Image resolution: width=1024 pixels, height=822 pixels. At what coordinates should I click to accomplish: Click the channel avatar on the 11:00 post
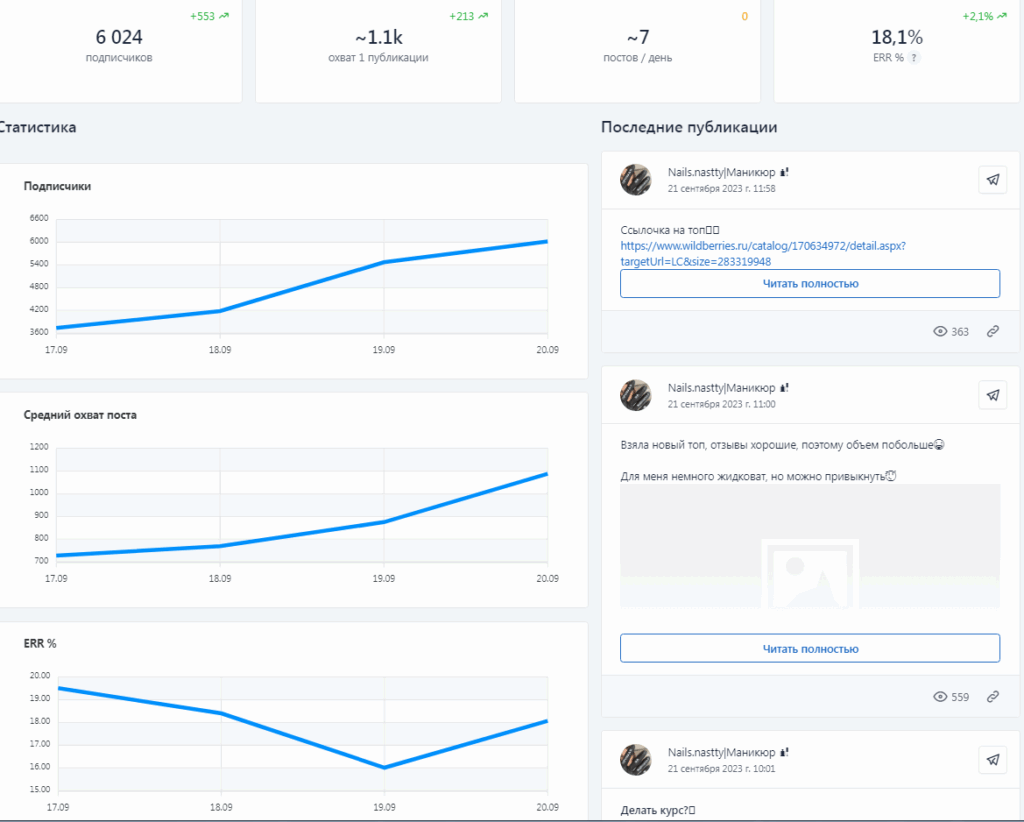click(x=636, y=395)
